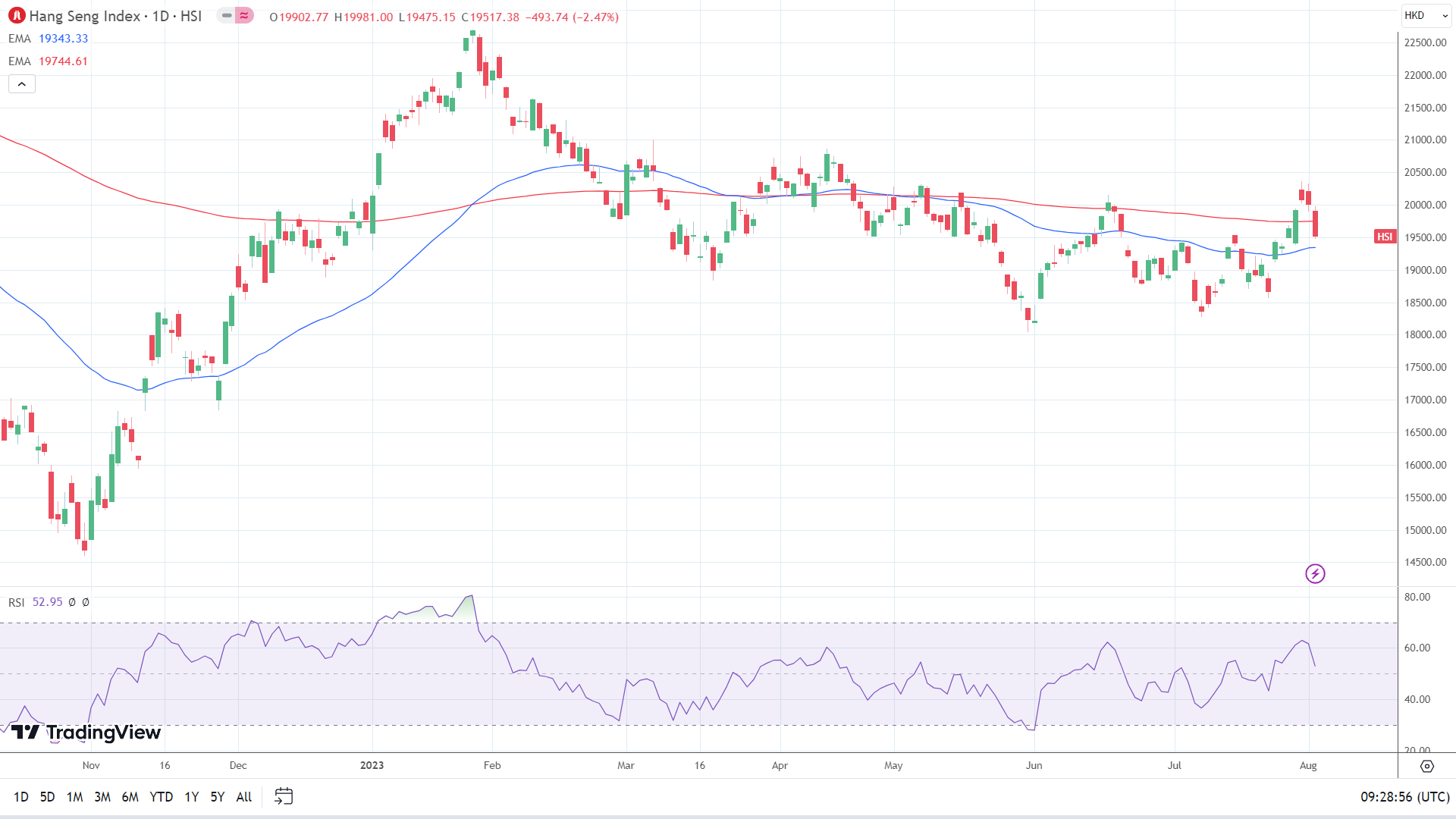Open the go-to-date calendar icon
1456x819 pixels.
coord(284,796)
